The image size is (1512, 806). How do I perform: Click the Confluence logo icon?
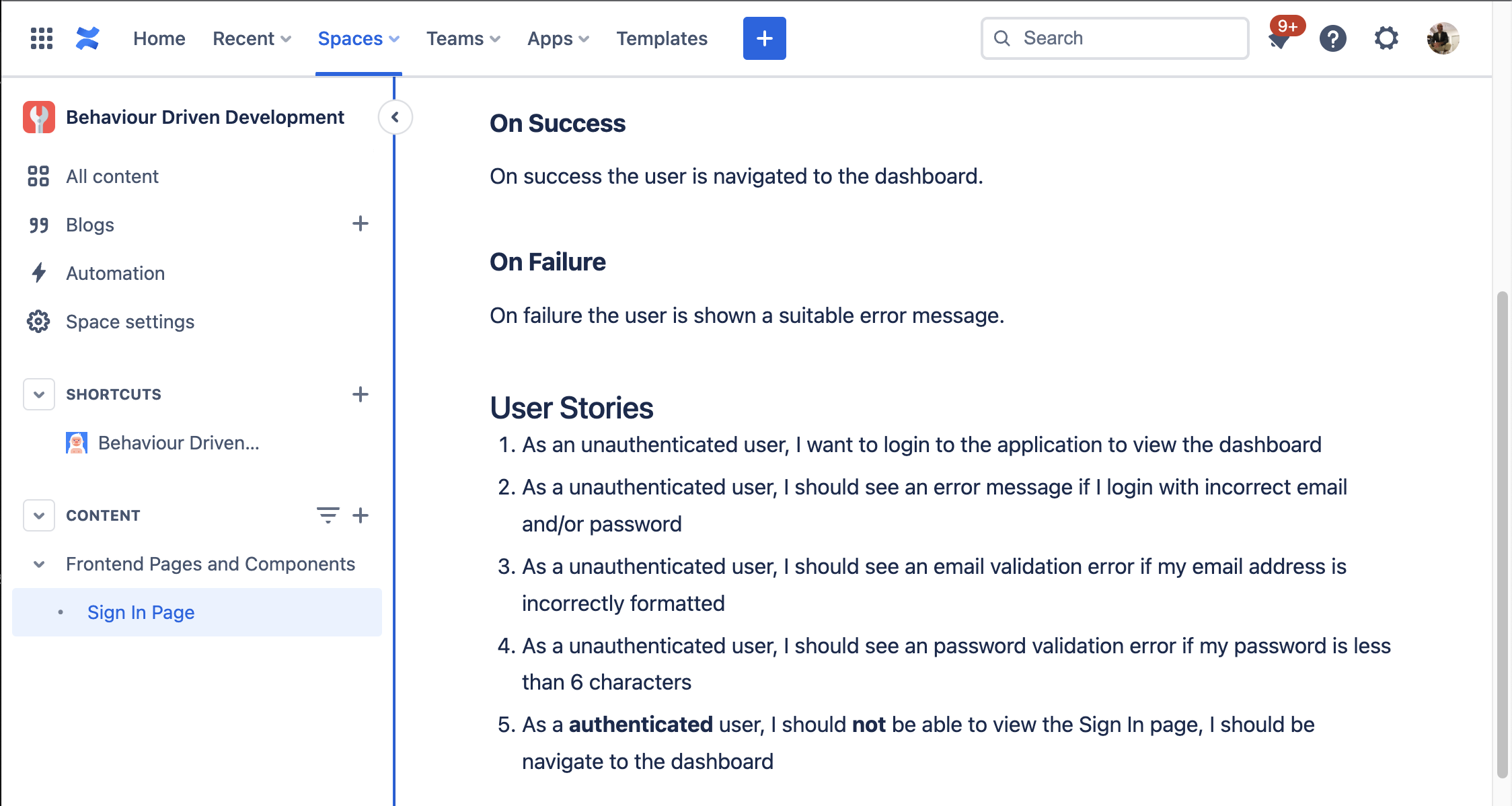tap(89, 39)
